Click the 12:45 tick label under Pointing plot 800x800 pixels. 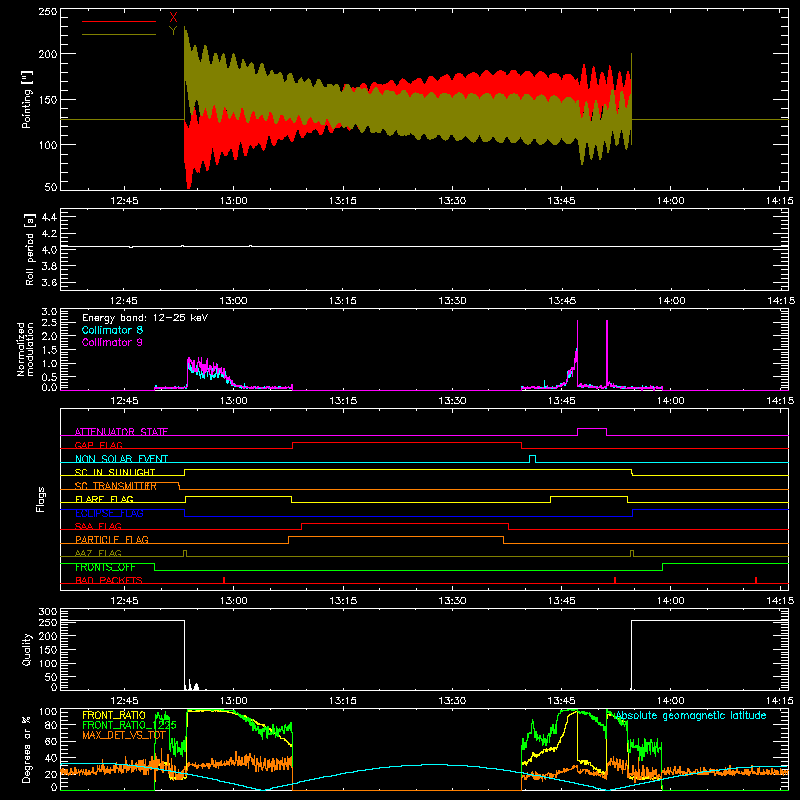click(124, 201)
